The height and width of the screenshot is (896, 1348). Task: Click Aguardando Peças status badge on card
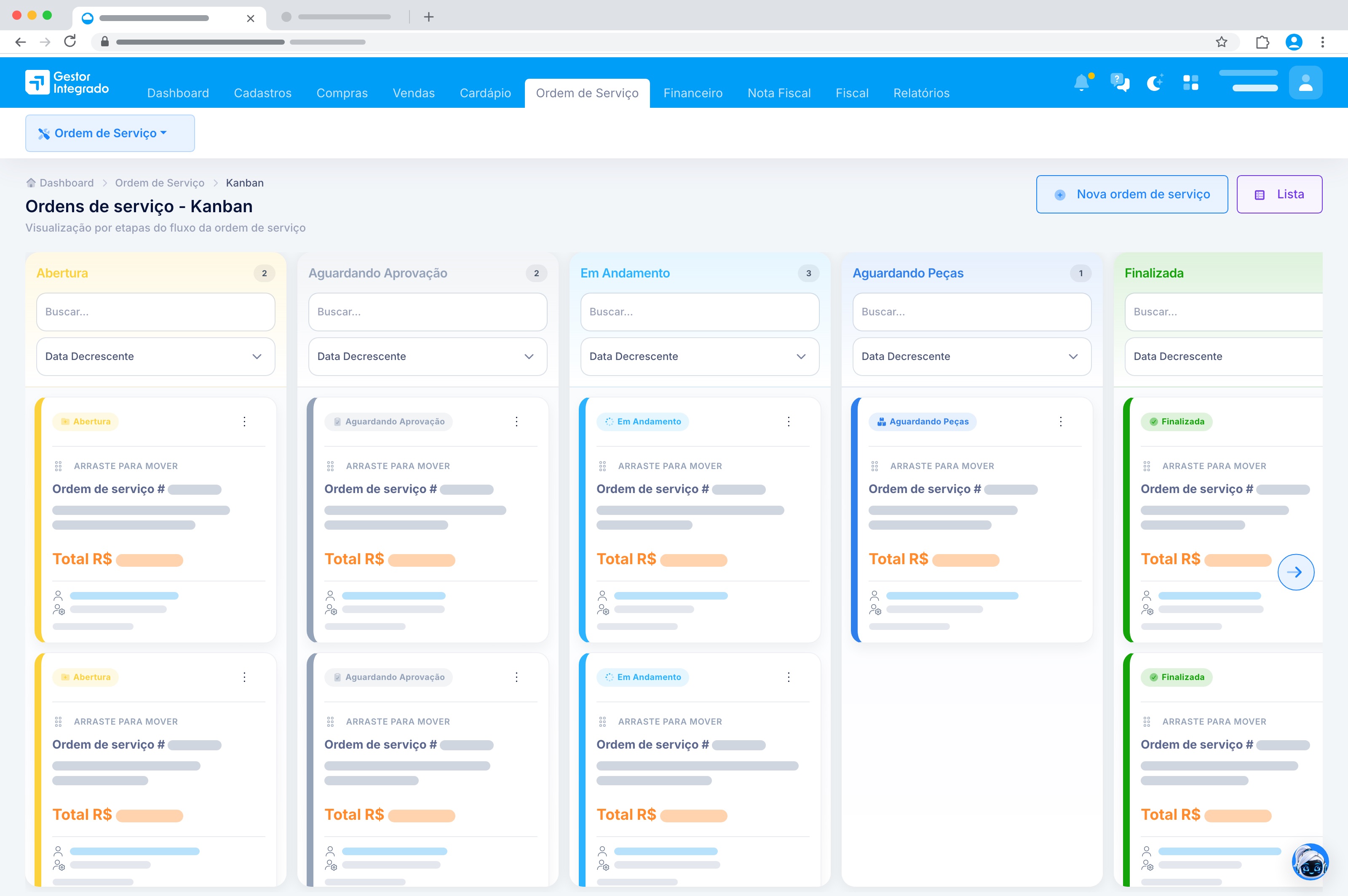(x=923, y=422)
